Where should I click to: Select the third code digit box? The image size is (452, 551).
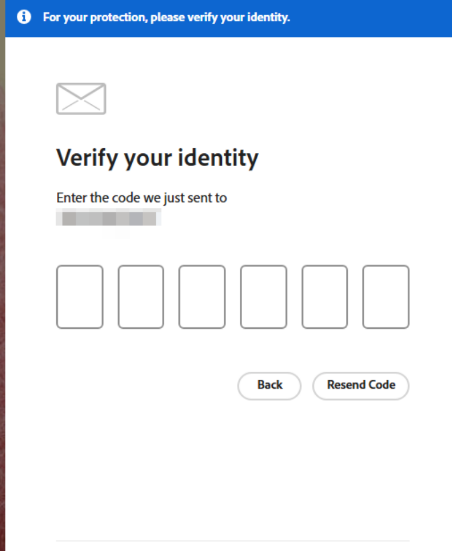pyautogui.click(x=202, y=297)
